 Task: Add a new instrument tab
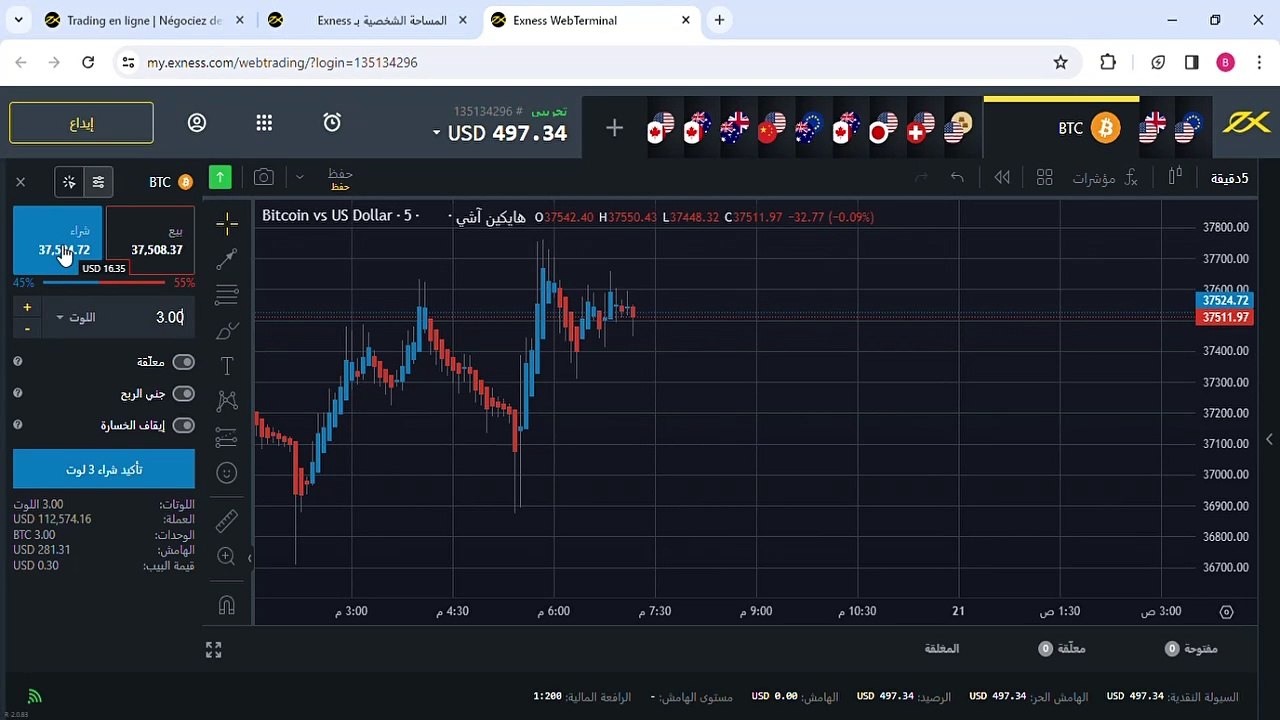614,128
